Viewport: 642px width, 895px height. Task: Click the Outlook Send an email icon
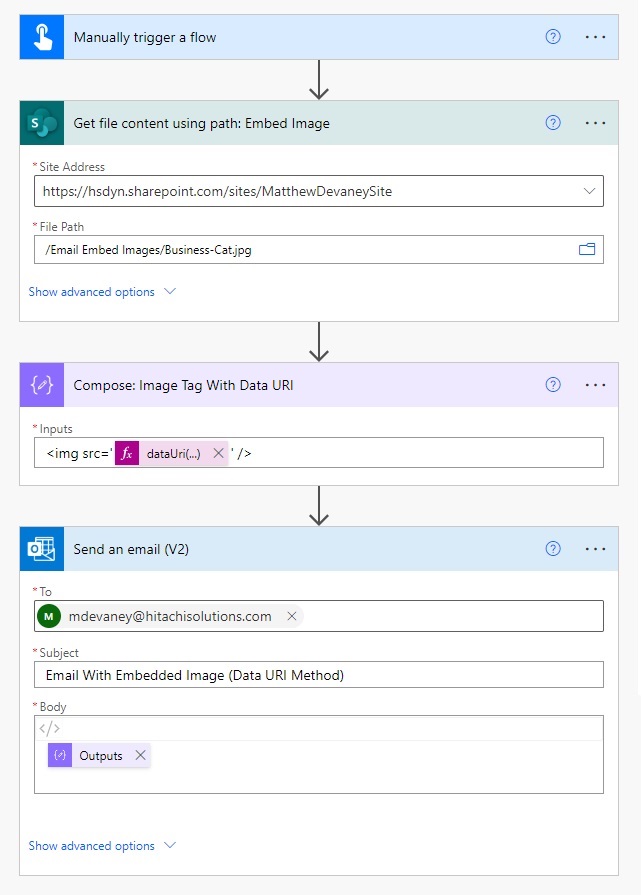point(41,548)
